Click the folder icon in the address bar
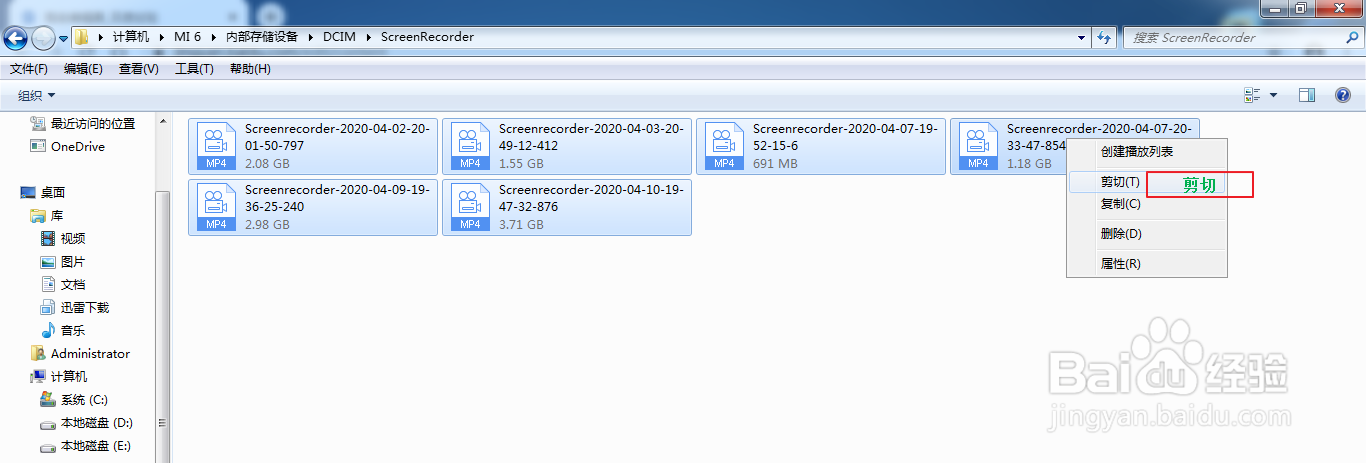Image resolution: width=1366 pixels, height=463 pixels. (x=82, y=37)
